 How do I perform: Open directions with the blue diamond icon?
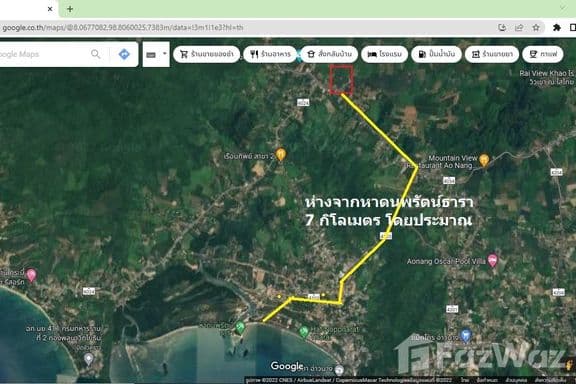pyautogui.click(x=124, y=54)
